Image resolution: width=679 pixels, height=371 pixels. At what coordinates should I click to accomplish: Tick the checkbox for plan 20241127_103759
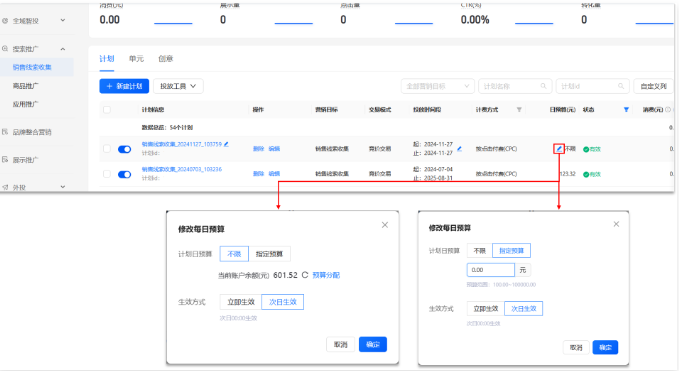click(x=107, y=149)
